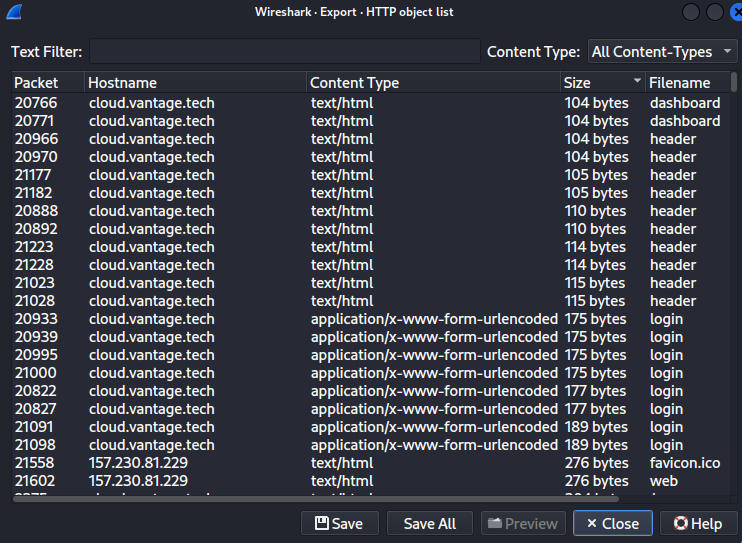Select packet 20822 login row
Screen dimensions: 742x543
pos(371,391)
